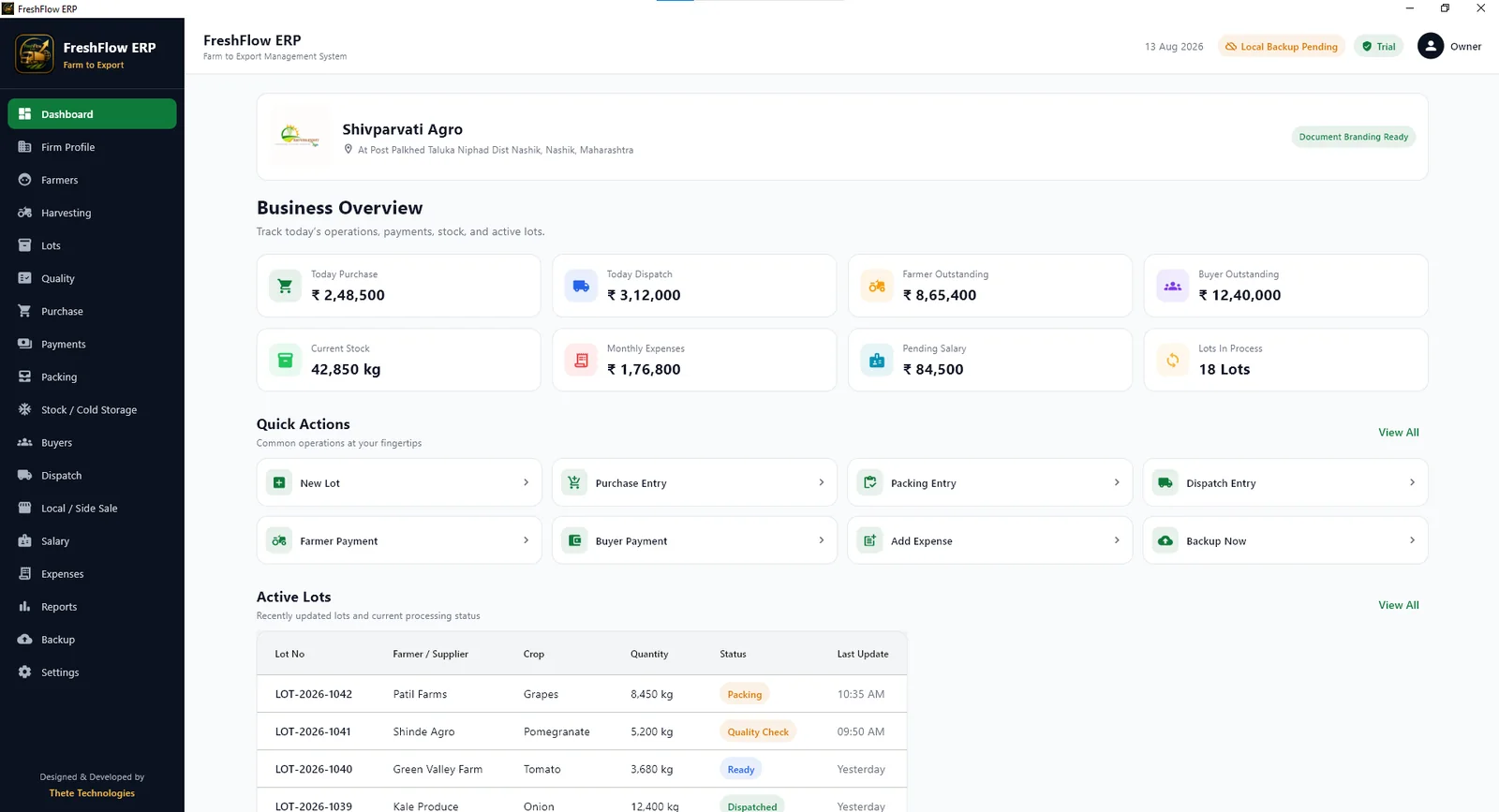Image resolution: width=1499 pixels, height=812 pixels.
Task: Expand the Dispatch Entry chevron arrow
Action: 1412,482
